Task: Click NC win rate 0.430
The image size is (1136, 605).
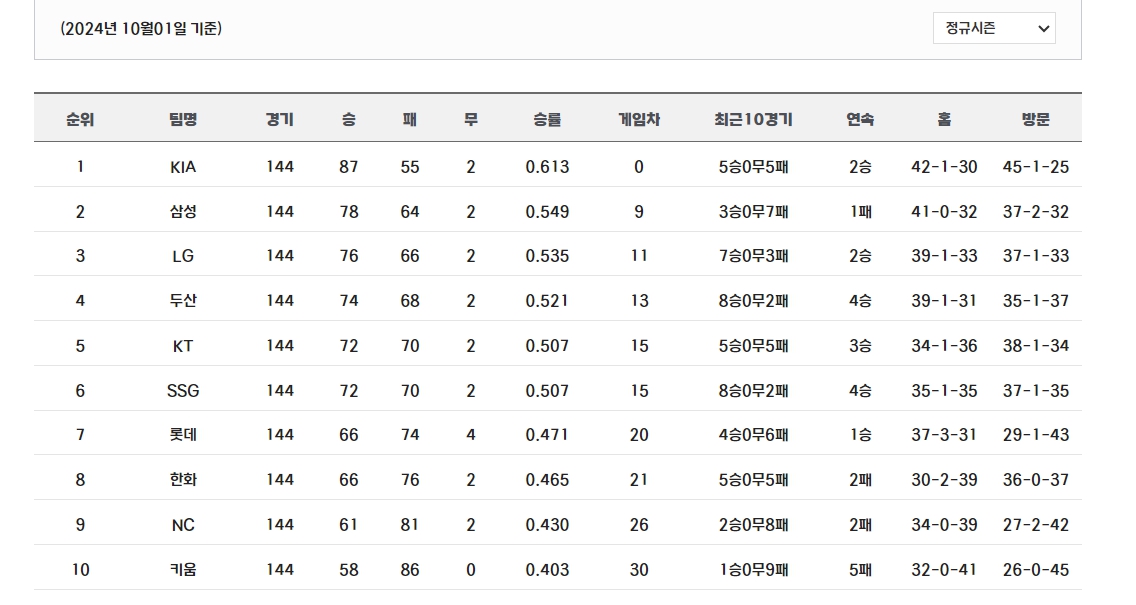Action: [548, 525]
